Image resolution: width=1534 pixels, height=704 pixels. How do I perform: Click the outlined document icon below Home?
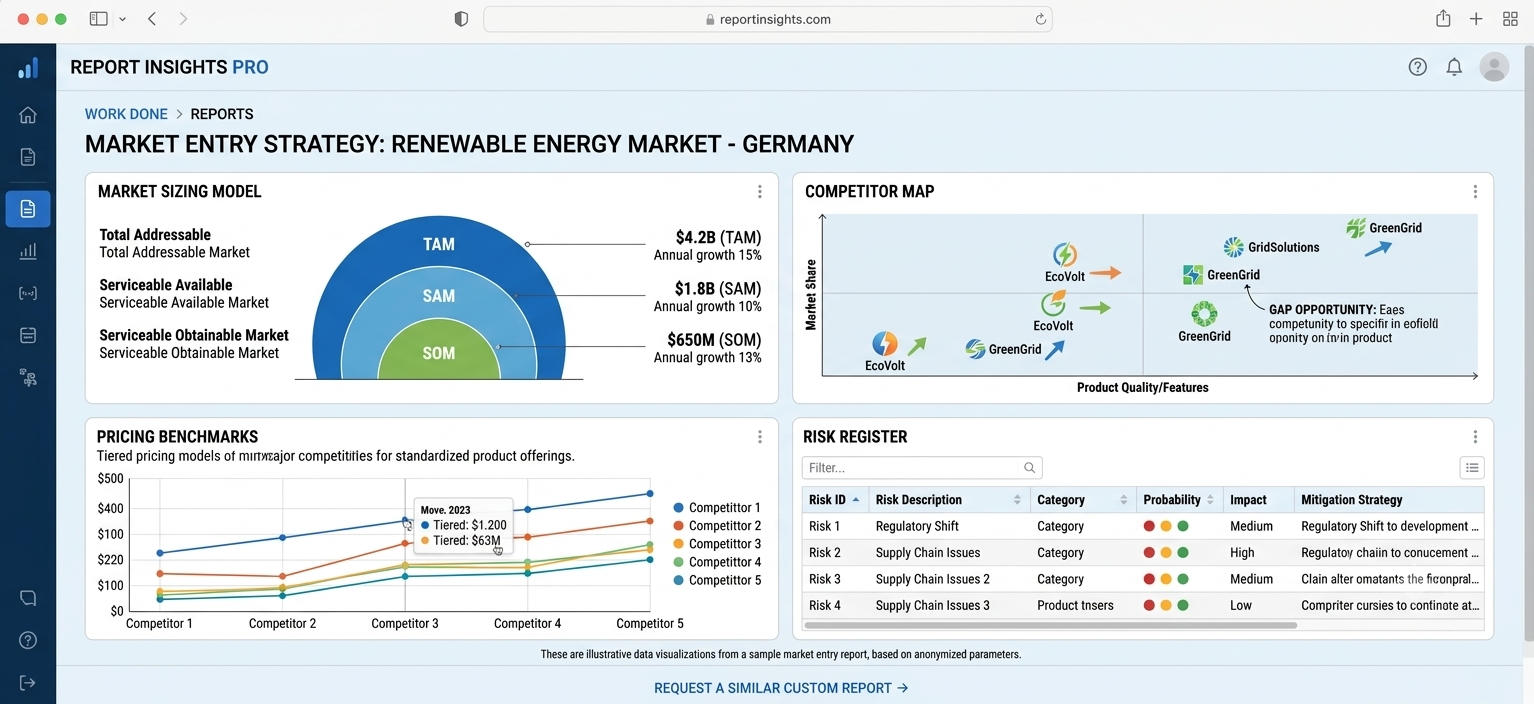coord(28,157)
